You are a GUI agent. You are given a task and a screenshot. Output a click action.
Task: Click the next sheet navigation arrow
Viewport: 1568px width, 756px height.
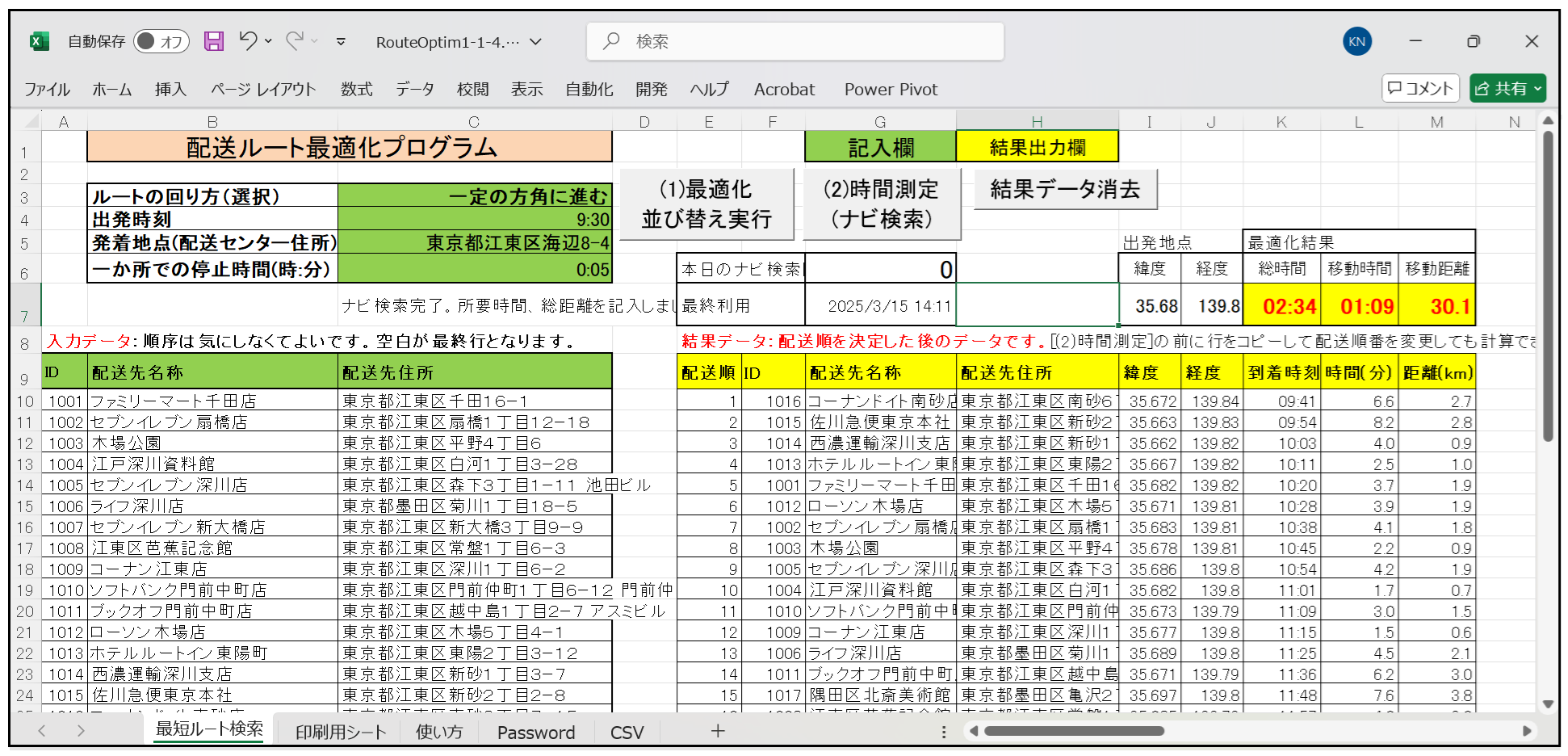81,731
